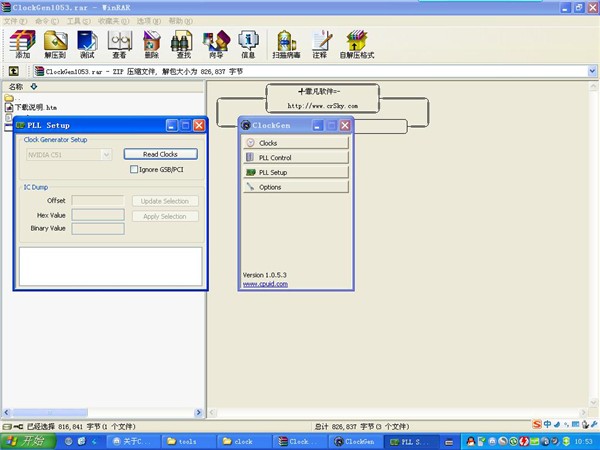The image size is (600, 450).
Task: Click the file list scroll right arrow
Action: click(x=198, y=412)
